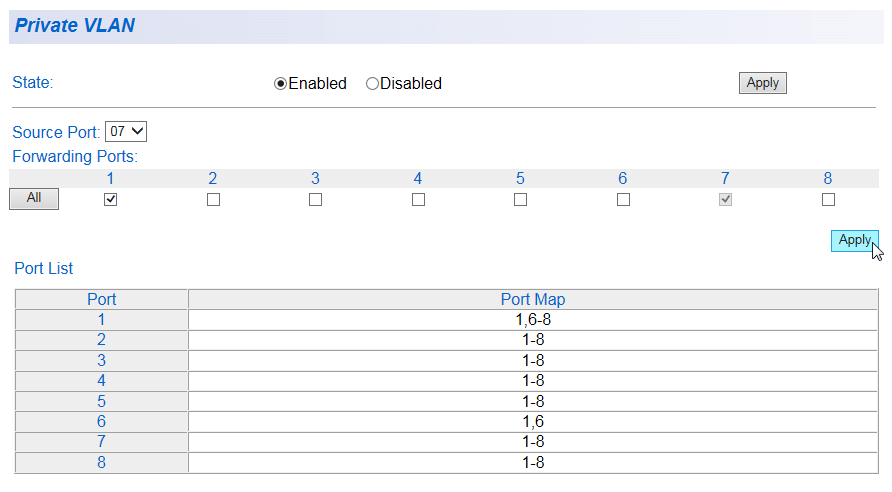Screen dimensions: 892x492
Task: Click the Port Map column header
Action: [532, 299]
